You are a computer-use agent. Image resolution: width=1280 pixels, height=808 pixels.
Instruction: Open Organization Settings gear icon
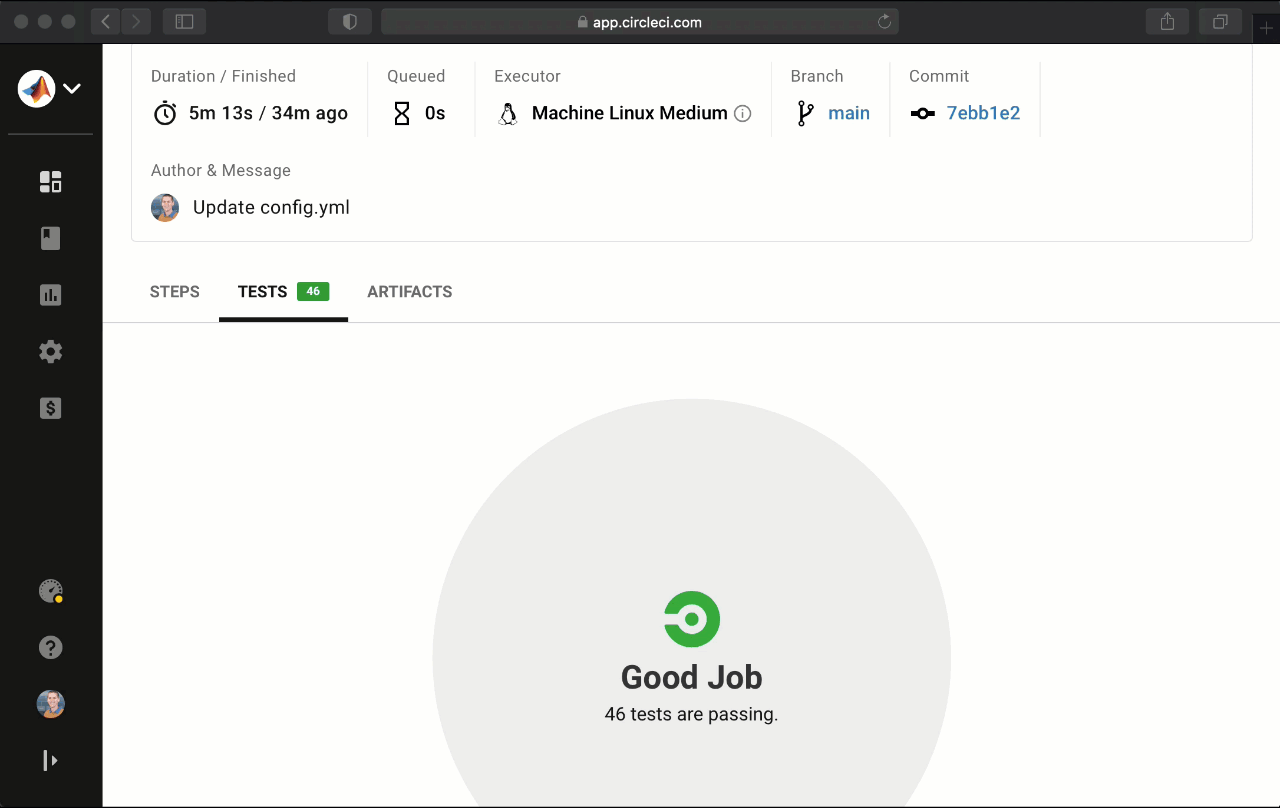point(50,352)
